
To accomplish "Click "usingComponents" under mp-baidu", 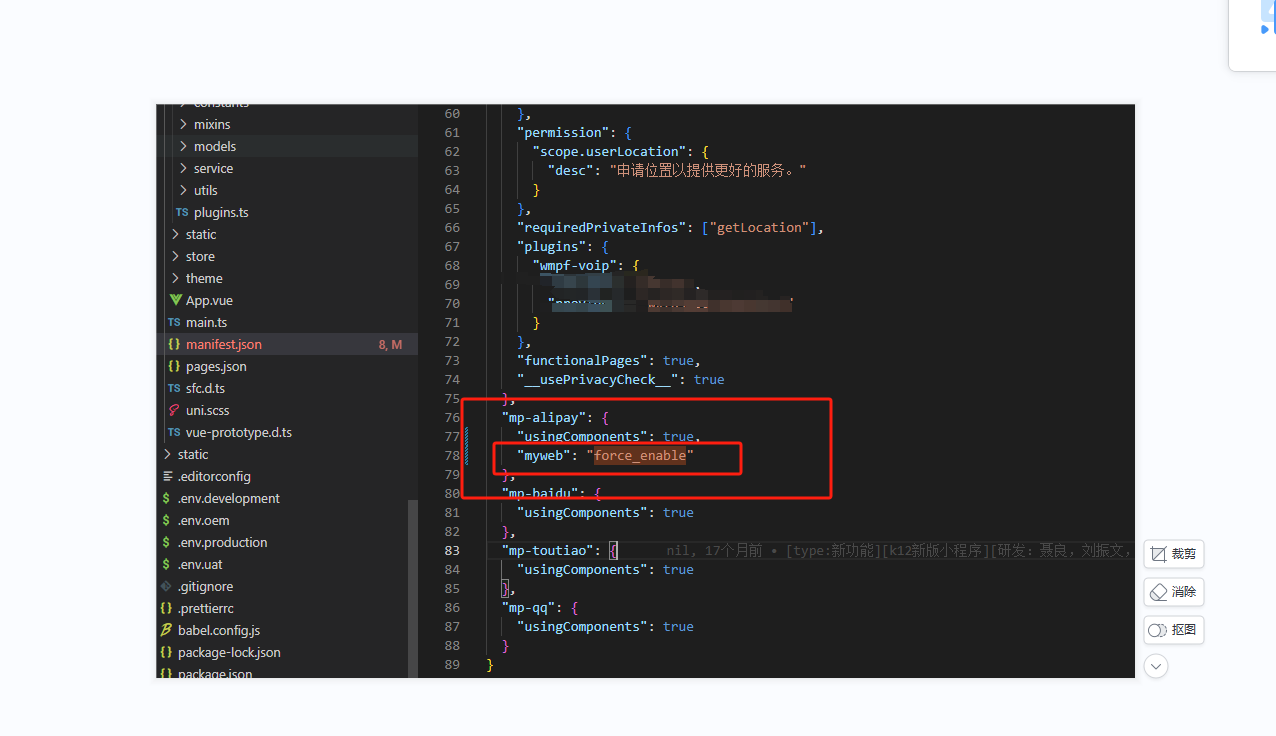I will point(584,512).
